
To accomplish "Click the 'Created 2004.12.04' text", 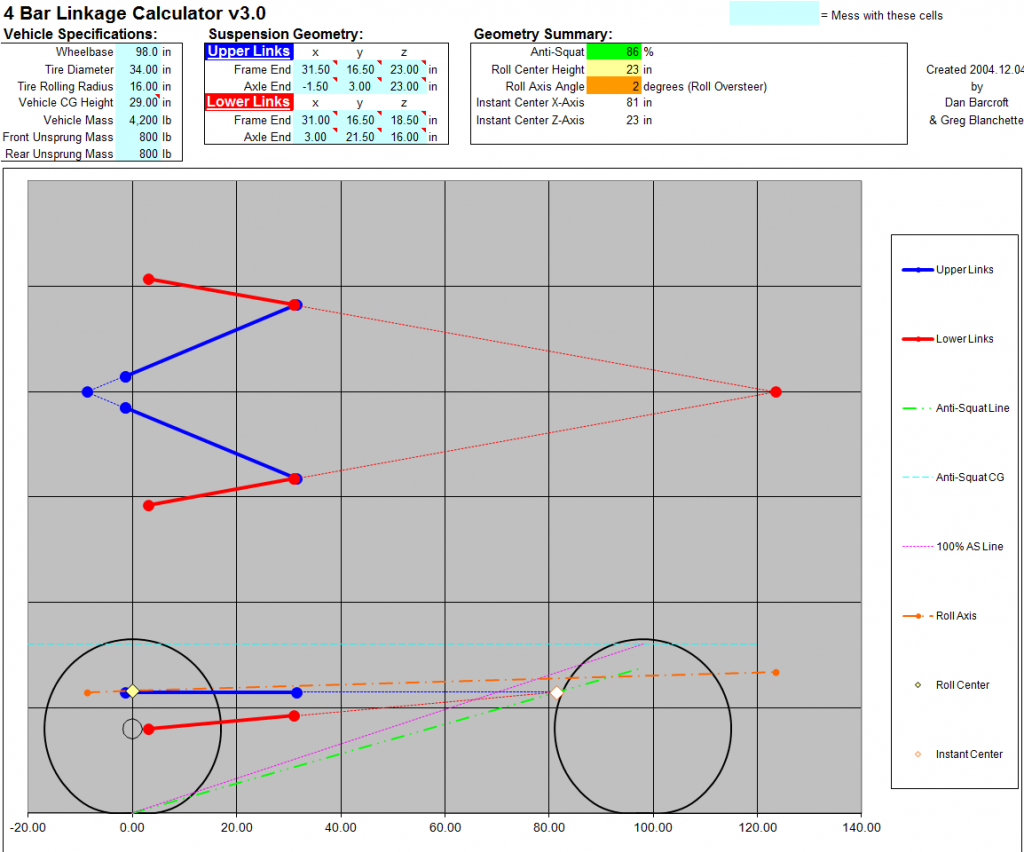I will tap(974, 69).
